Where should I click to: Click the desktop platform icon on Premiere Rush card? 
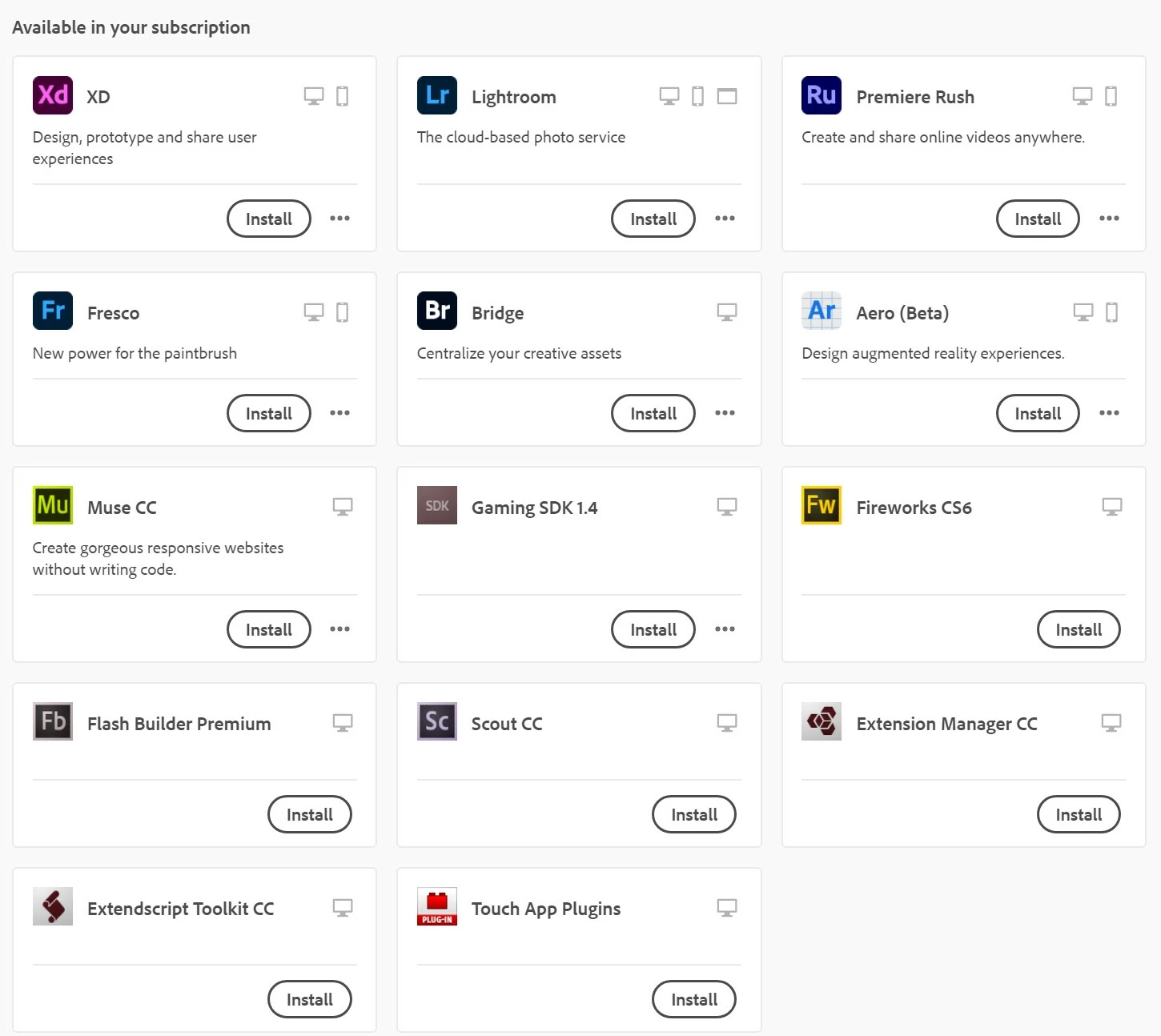pos(1083,96)
